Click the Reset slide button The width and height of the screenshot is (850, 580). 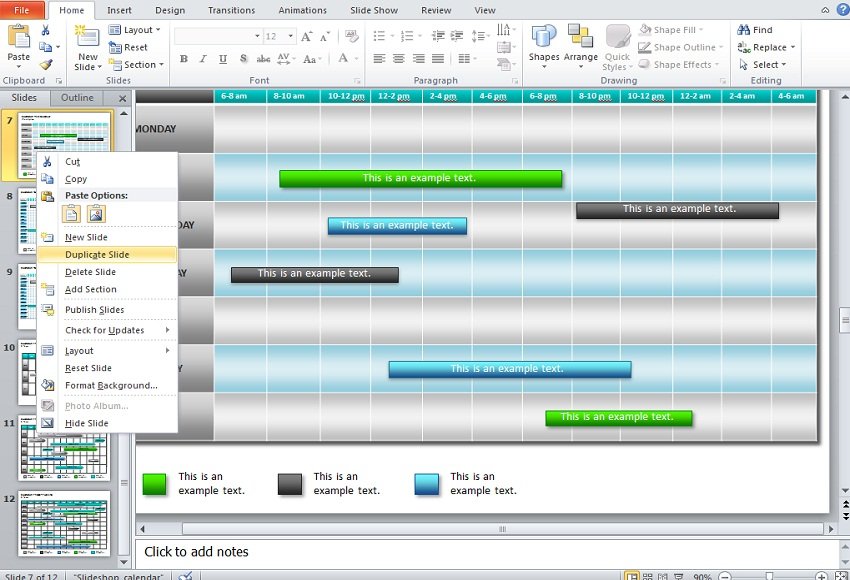[x=131, y=46]
